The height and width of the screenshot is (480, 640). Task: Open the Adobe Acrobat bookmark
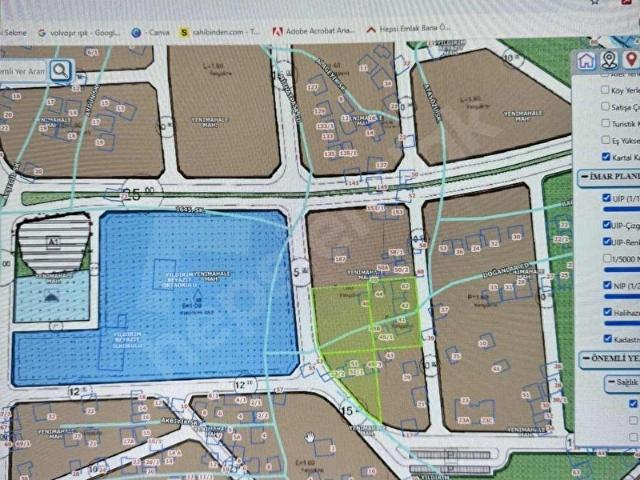click(314, 31)
